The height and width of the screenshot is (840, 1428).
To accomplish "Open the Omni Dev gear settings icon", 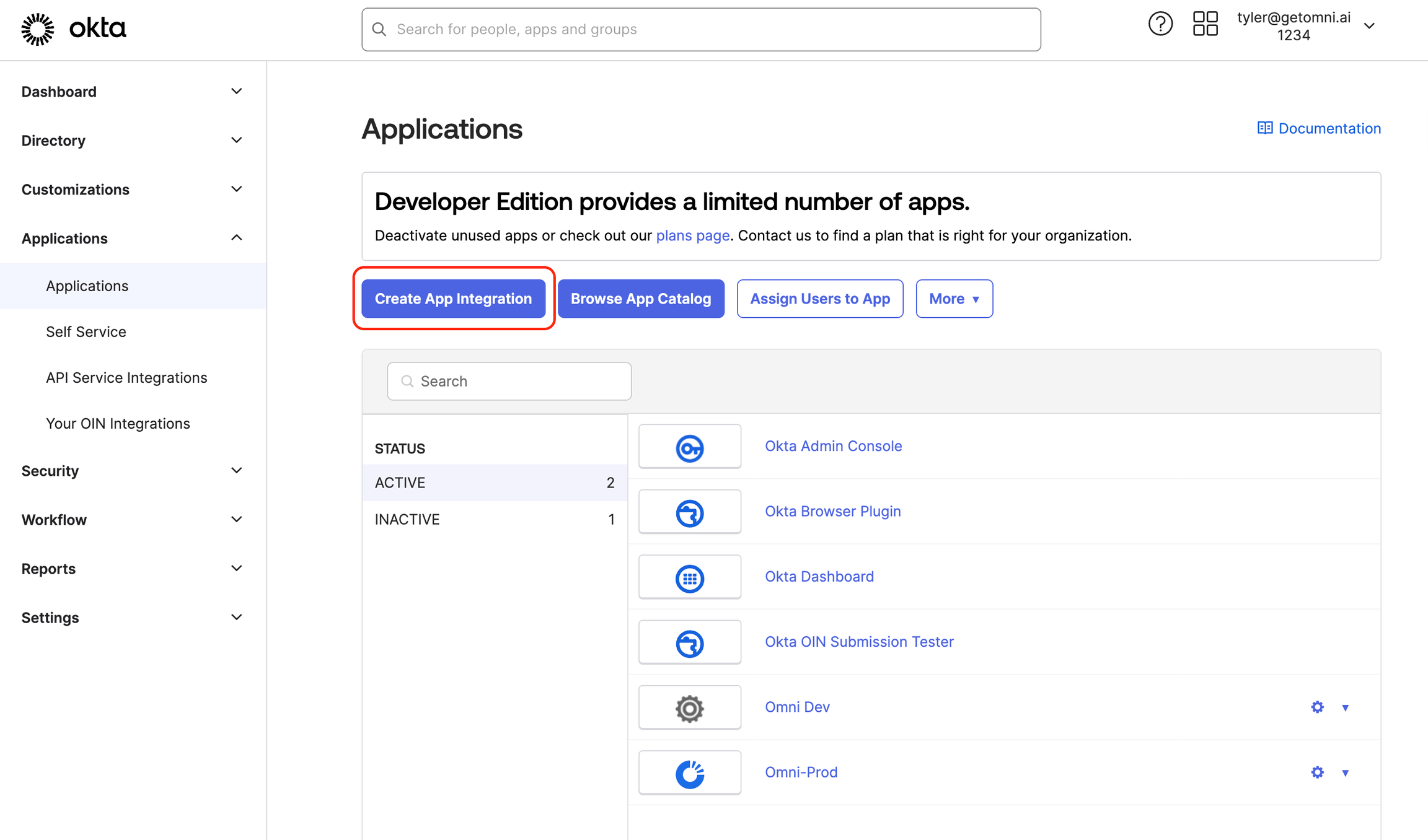I will 1317,706.
